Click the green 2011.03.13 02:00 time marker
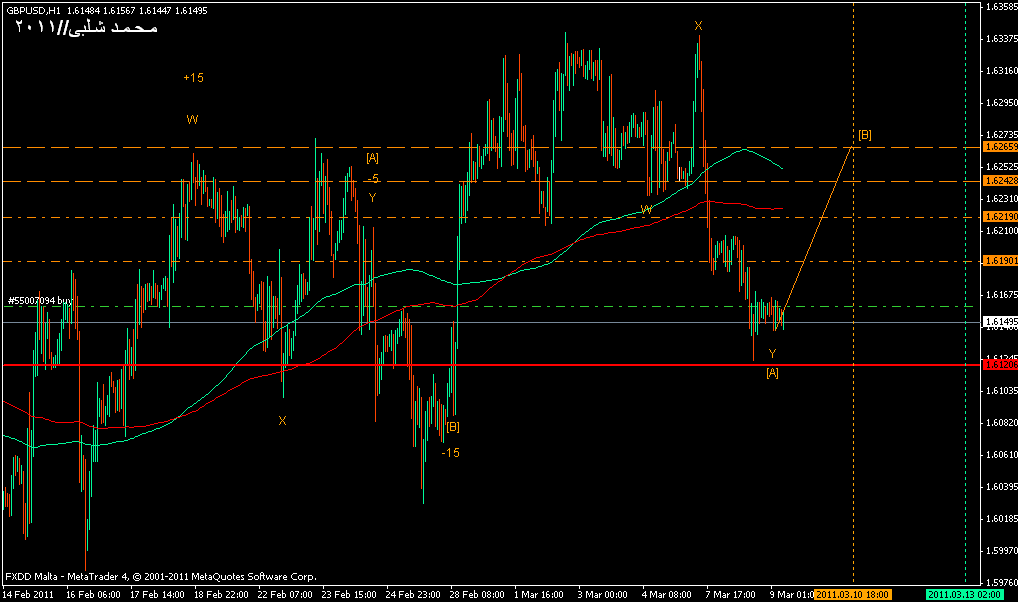Image resolution: width=1018 pixels, height=602 pixels. pos(965,594)
